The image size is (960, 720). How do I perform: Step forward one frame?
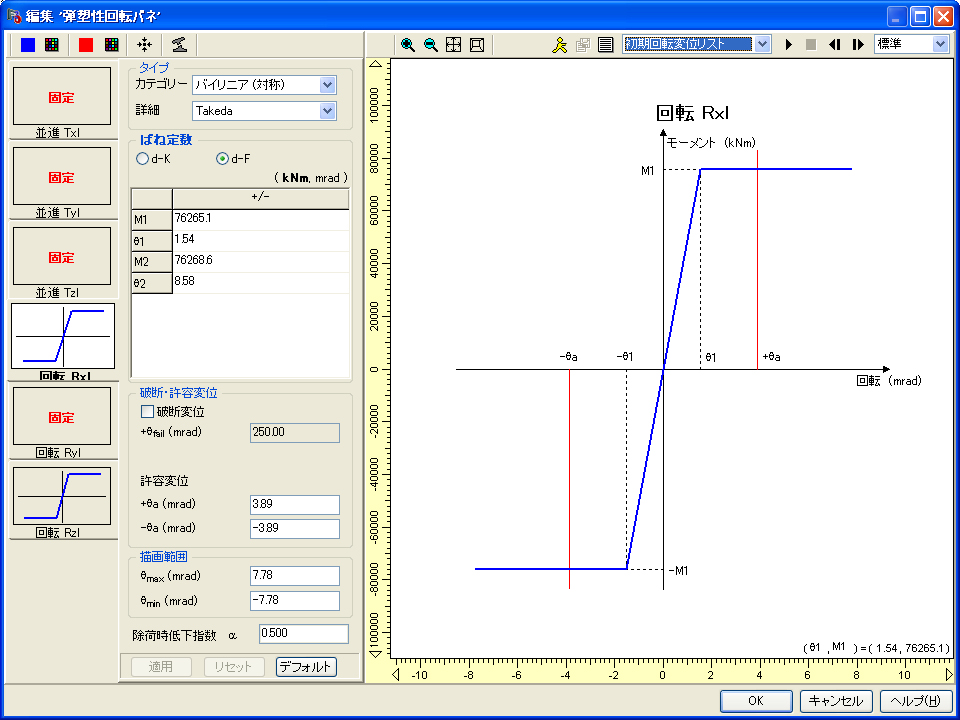pyautogui.click(x=858, y=45)
